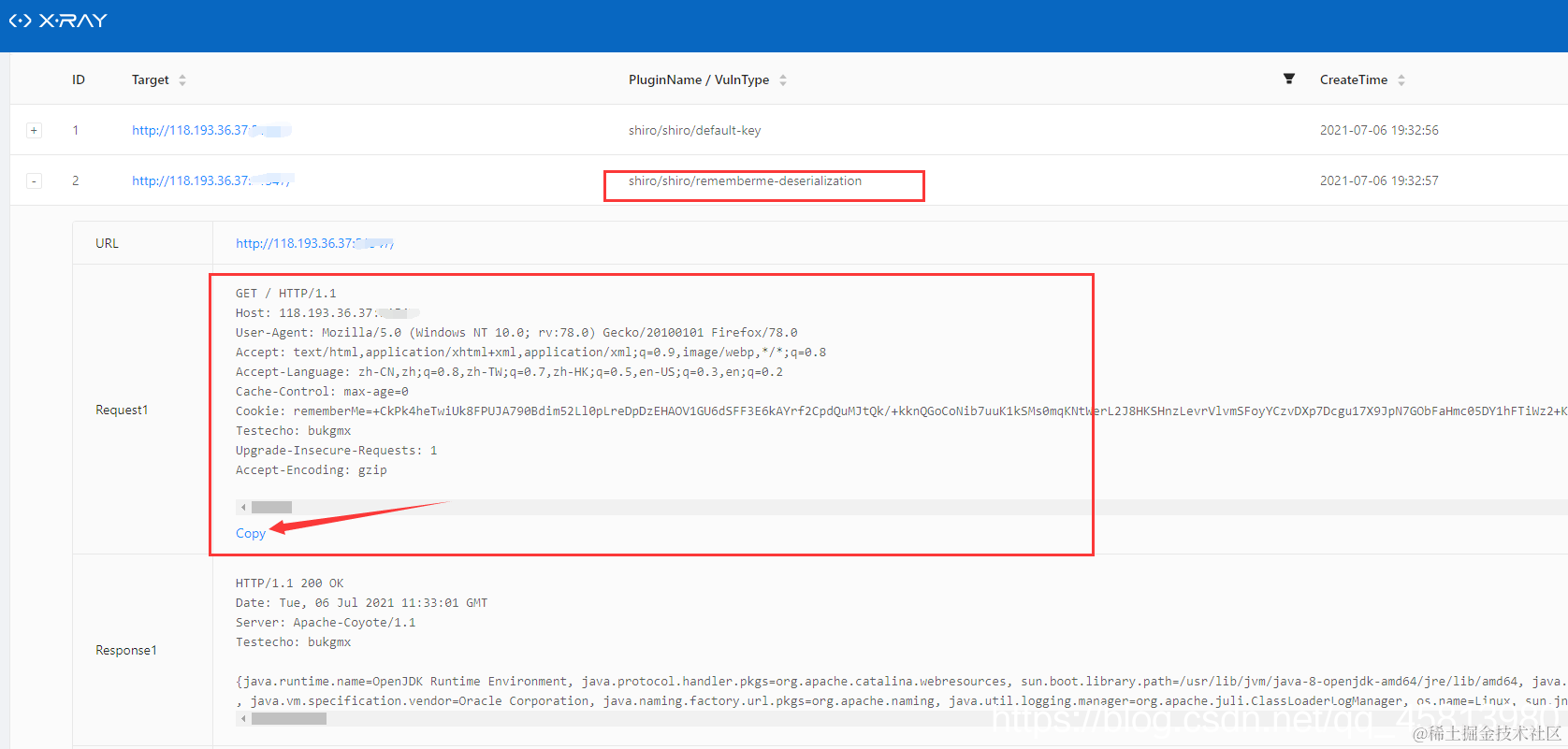Click the X-RAY logo
Viewport: 1568px width, 749px height.
click(x=58, y=21)
